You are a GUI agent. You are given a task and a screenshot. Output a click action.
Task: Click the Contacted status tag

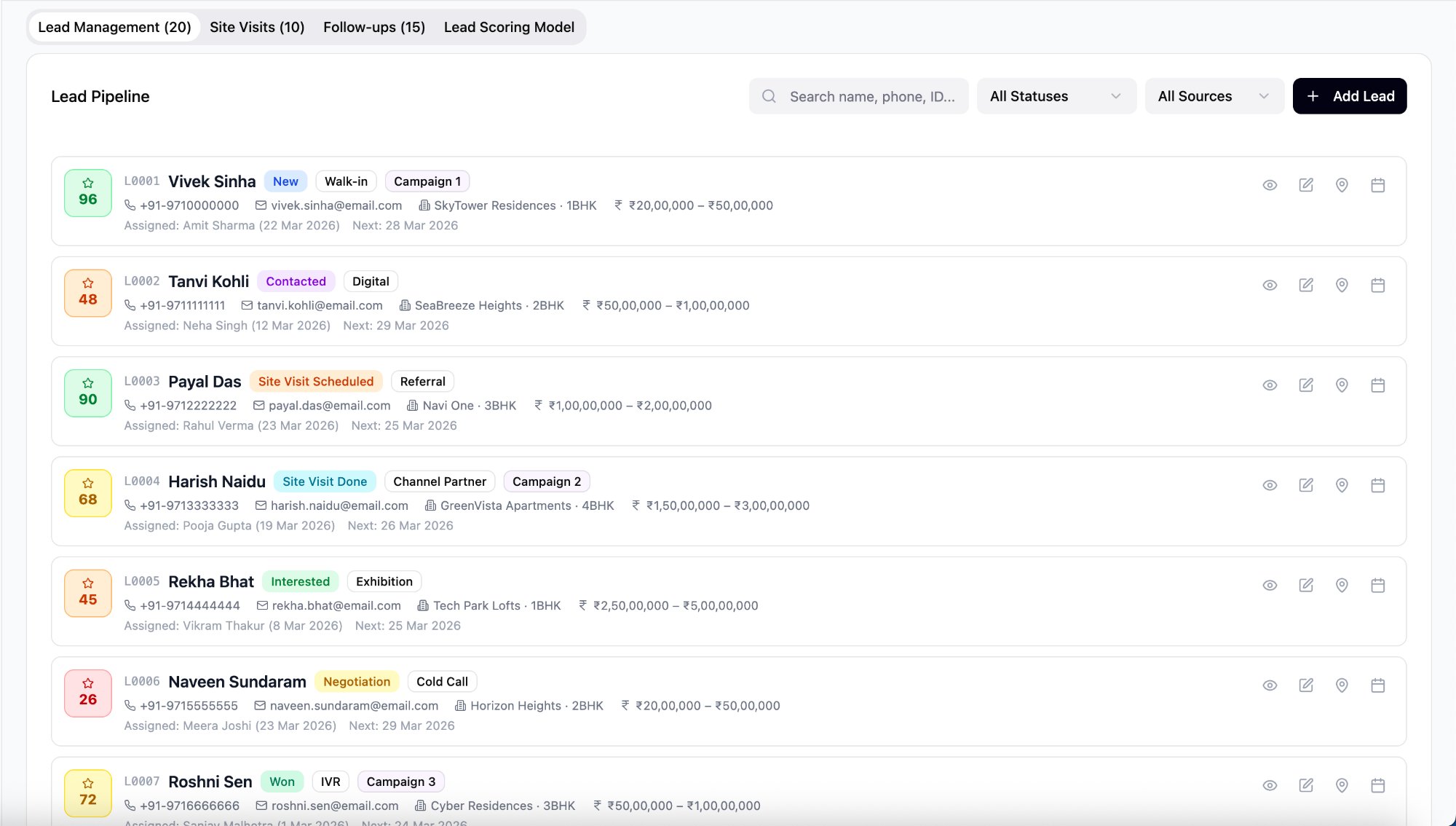pyautogui.click(x=296, y=281)
